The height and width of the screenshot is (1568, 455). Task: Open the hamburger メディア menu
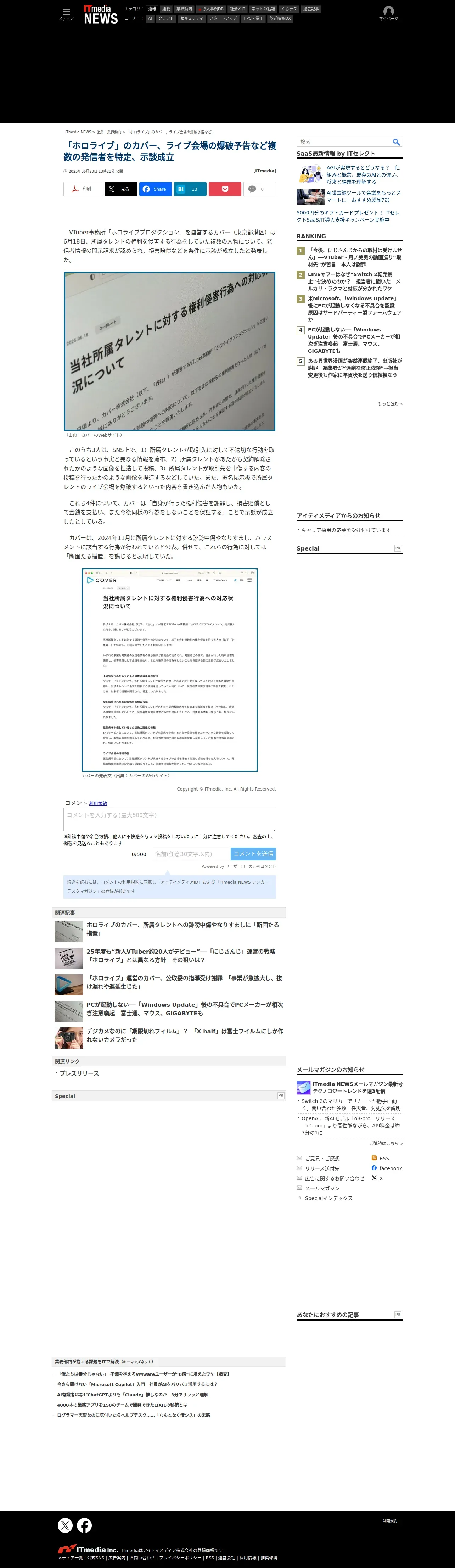66,13
